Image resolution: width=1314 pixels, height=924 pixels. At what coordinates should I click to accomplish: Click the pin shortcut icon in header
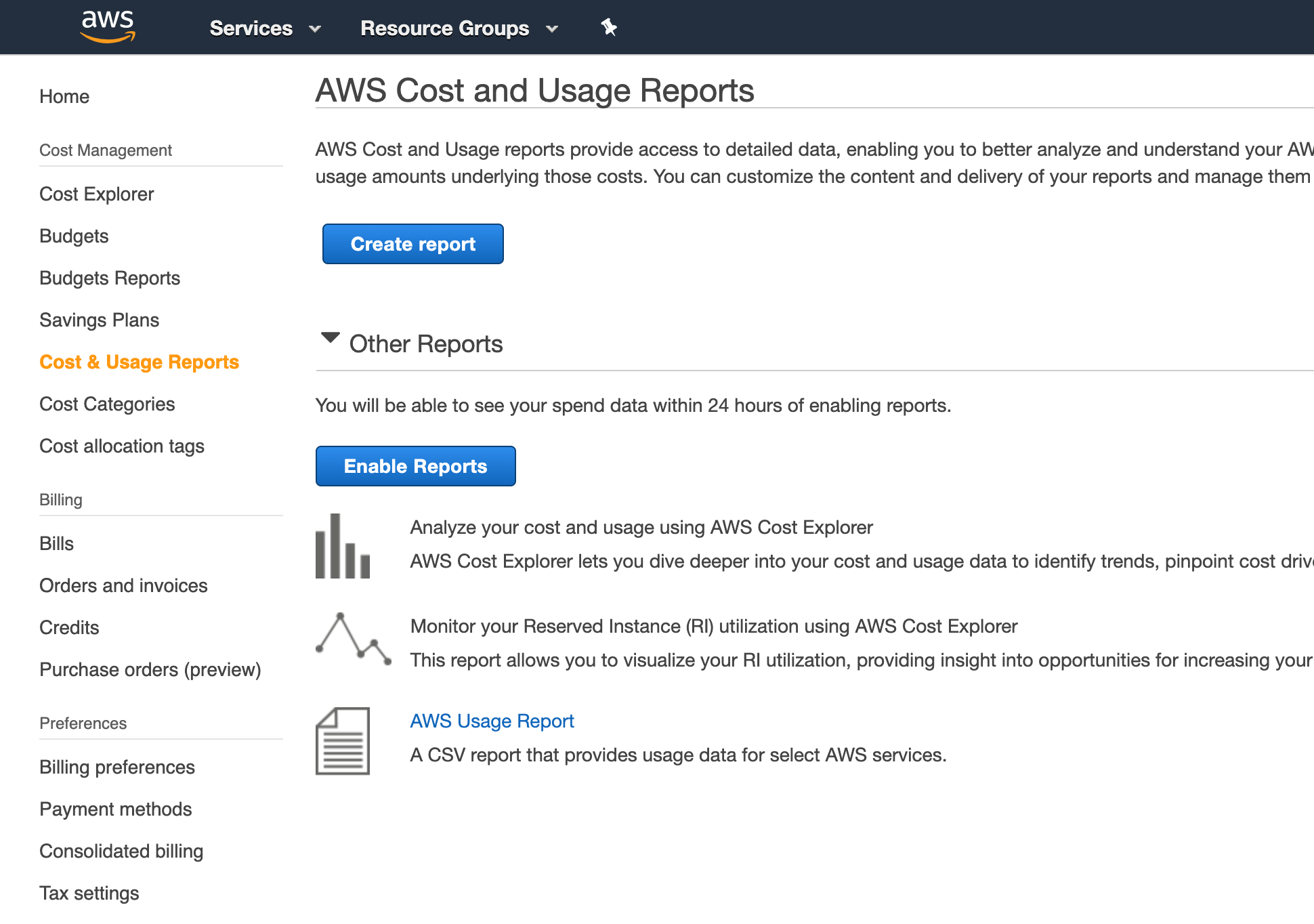(608, 27)
